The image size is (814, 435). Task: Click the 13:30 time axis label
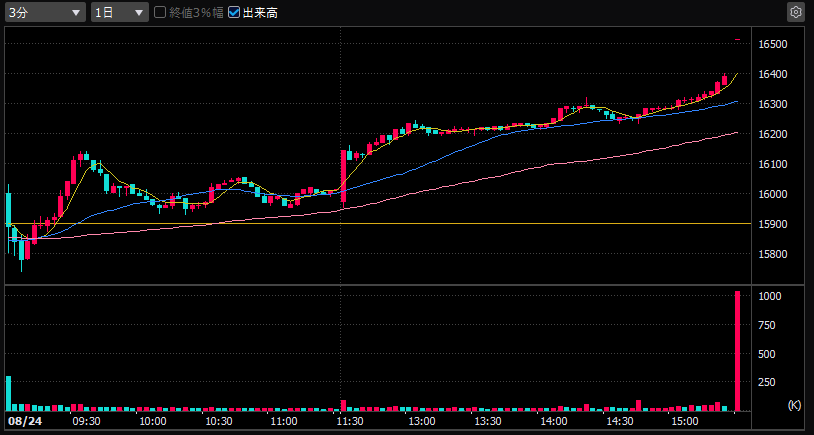488,421
